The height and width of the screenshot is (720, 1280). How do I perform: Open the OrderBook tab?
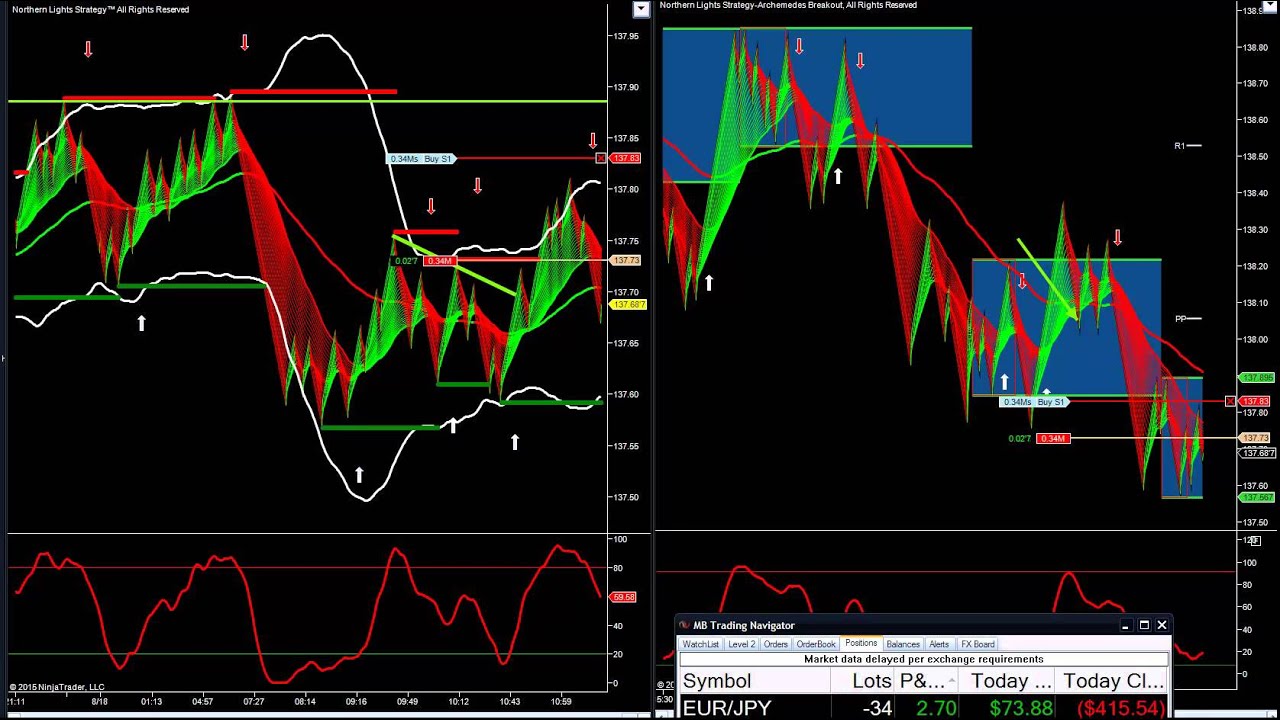coord(815,644)
